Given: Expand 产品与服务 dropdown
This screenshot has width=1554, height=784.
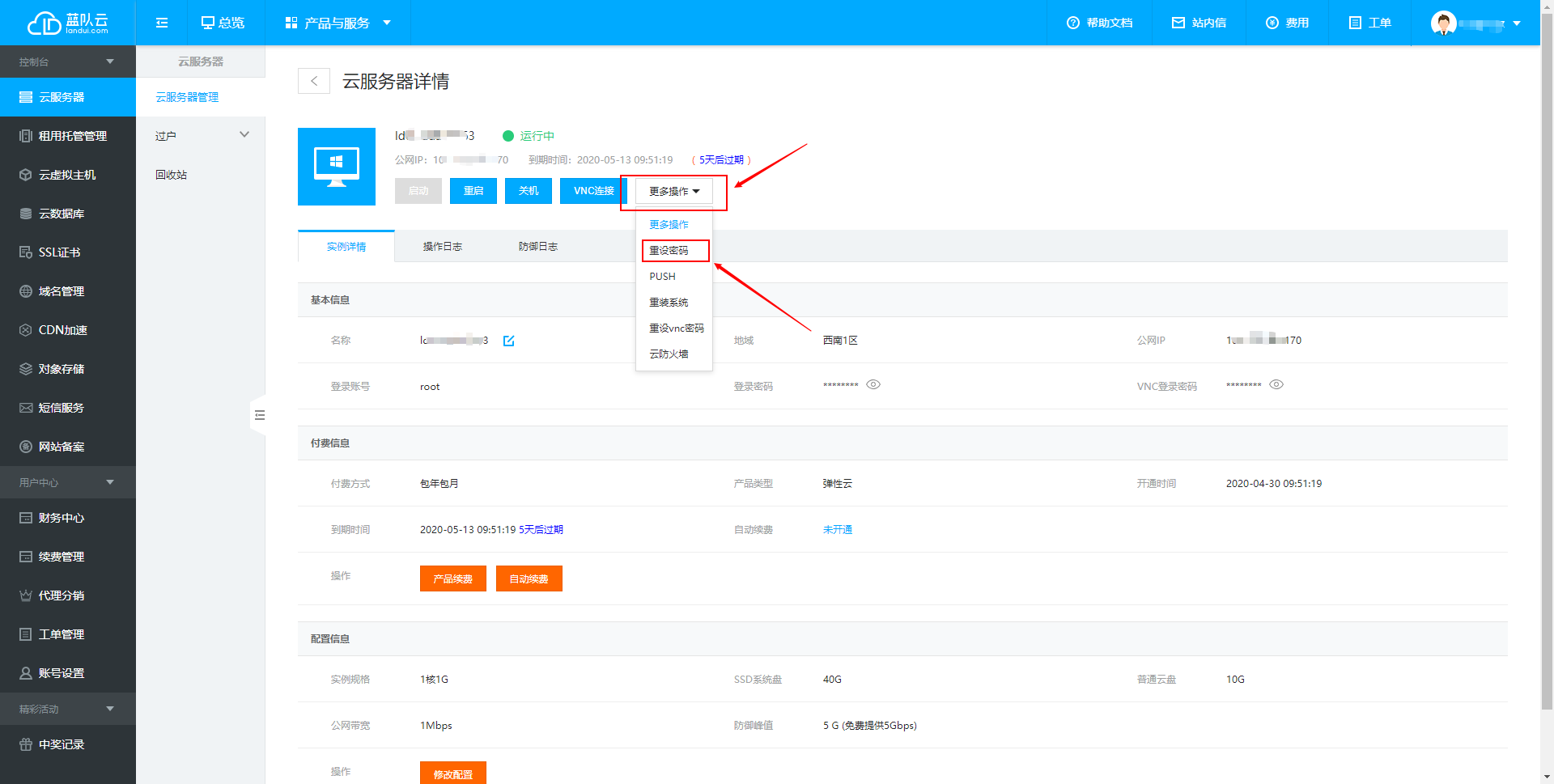Looking at the screenshot, I should coord(338,23).
